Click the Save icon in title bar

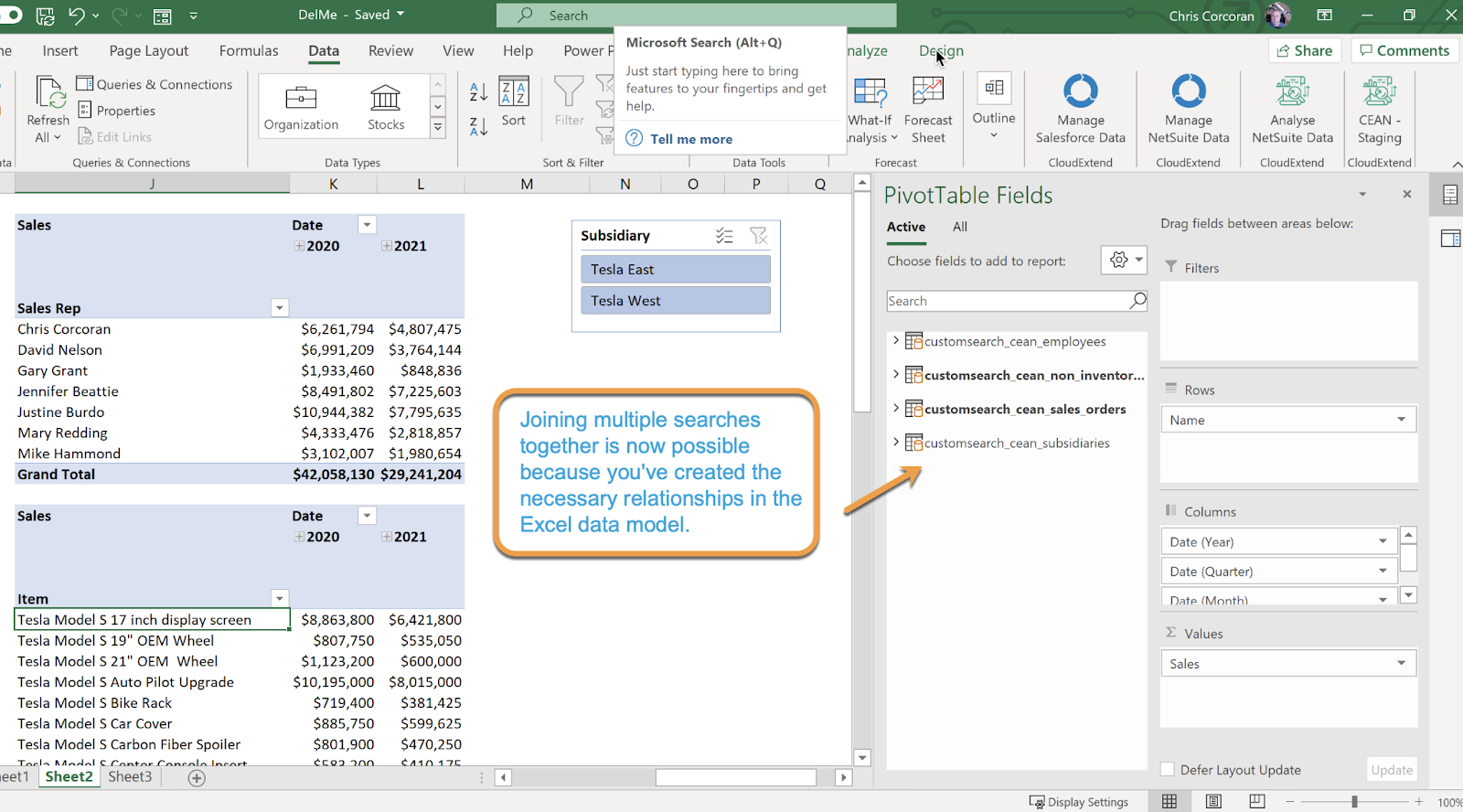click(45, 16)
